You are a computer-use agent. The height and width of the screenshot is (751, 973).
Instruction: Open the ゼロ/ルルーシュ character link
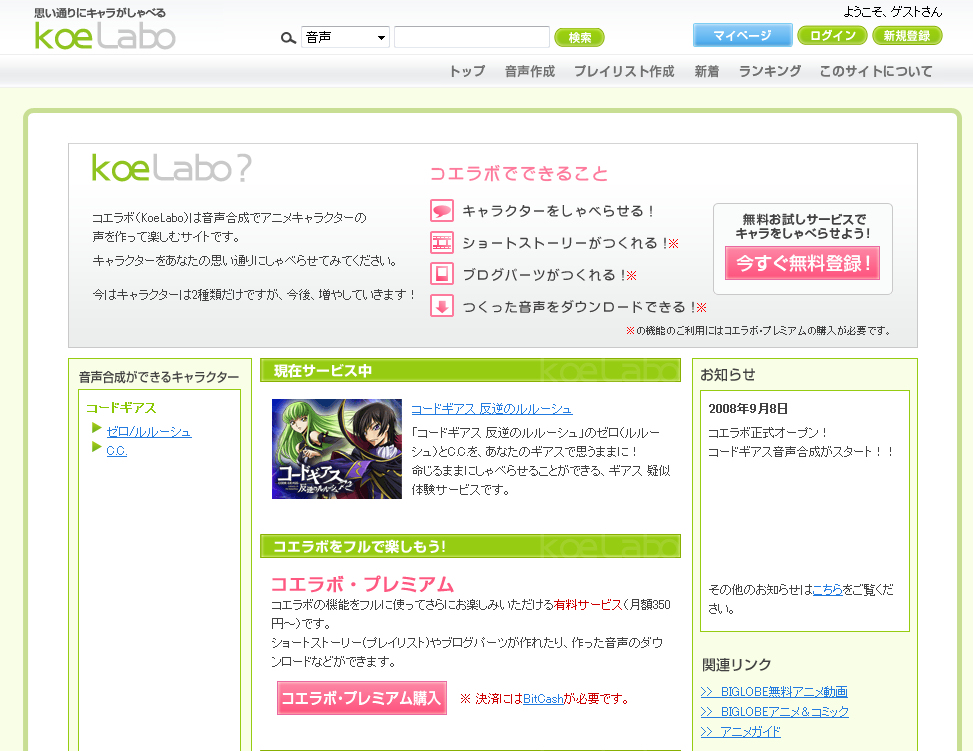click(x=149, y=431)
